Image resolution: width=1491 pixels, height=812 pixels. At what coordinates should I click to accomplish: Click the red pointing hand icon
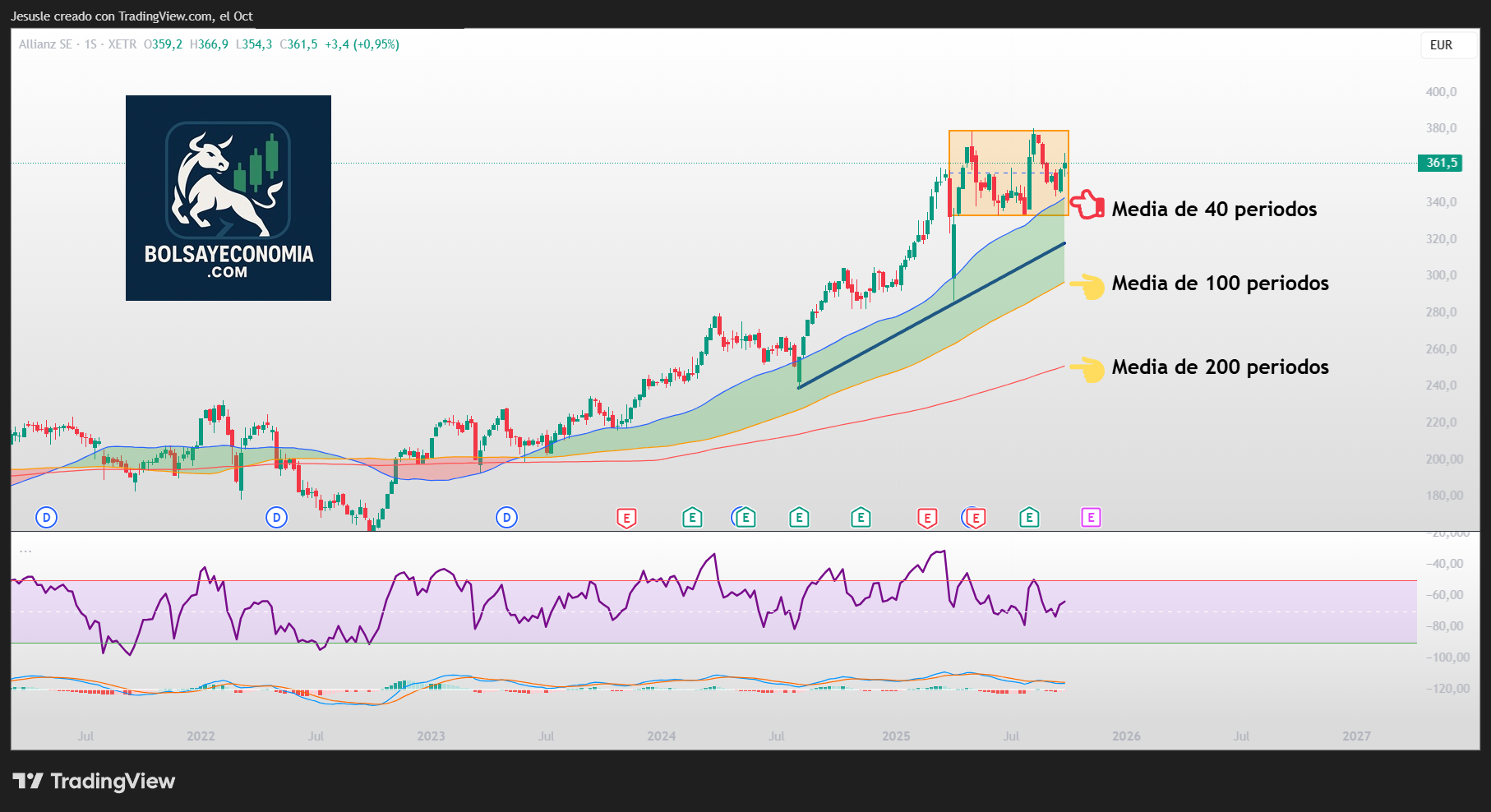point(1087,205)
